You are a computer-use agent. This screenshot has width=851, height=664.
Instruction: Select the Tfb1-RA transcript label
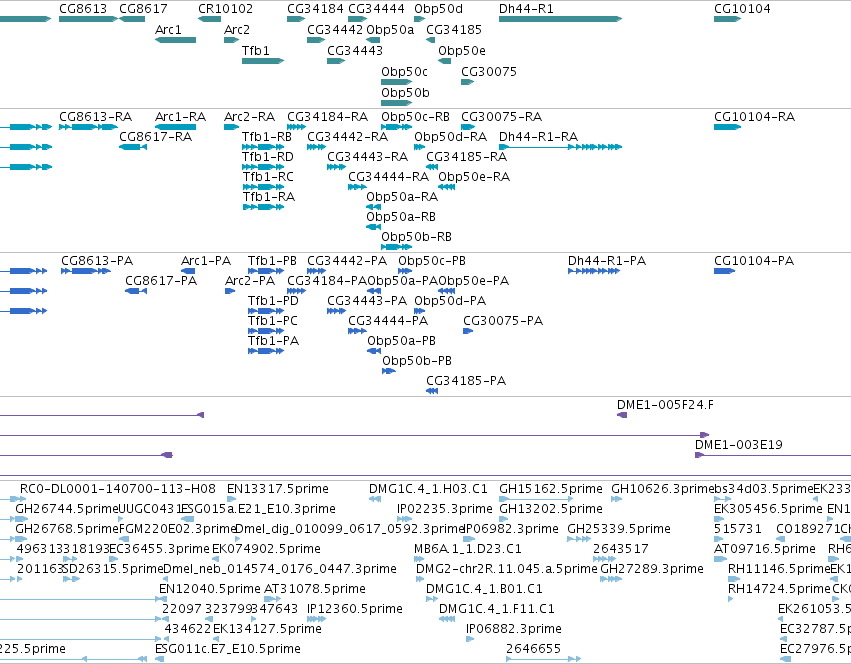269,198
